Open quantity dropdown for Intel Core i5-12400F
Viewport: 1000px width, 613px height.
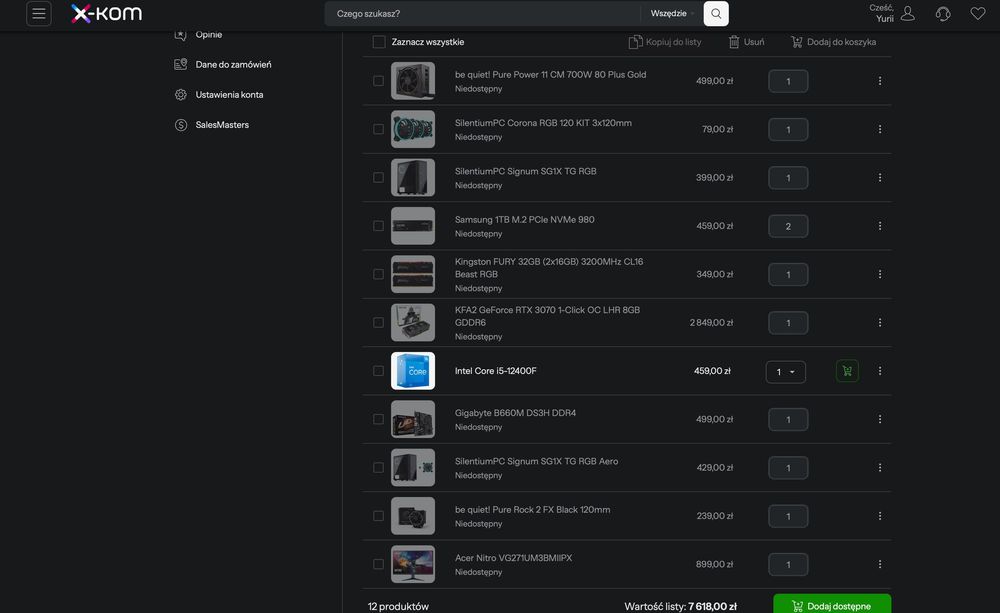coord(786,372)
